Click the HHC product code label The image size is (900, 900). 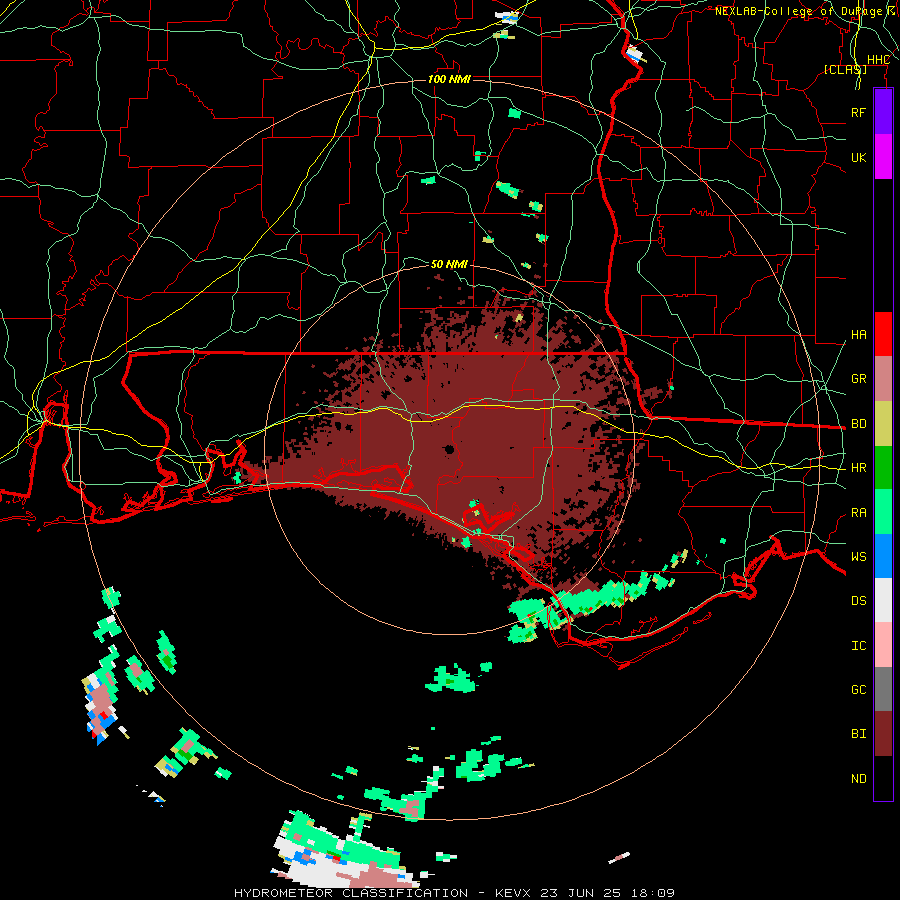[878, 60]
